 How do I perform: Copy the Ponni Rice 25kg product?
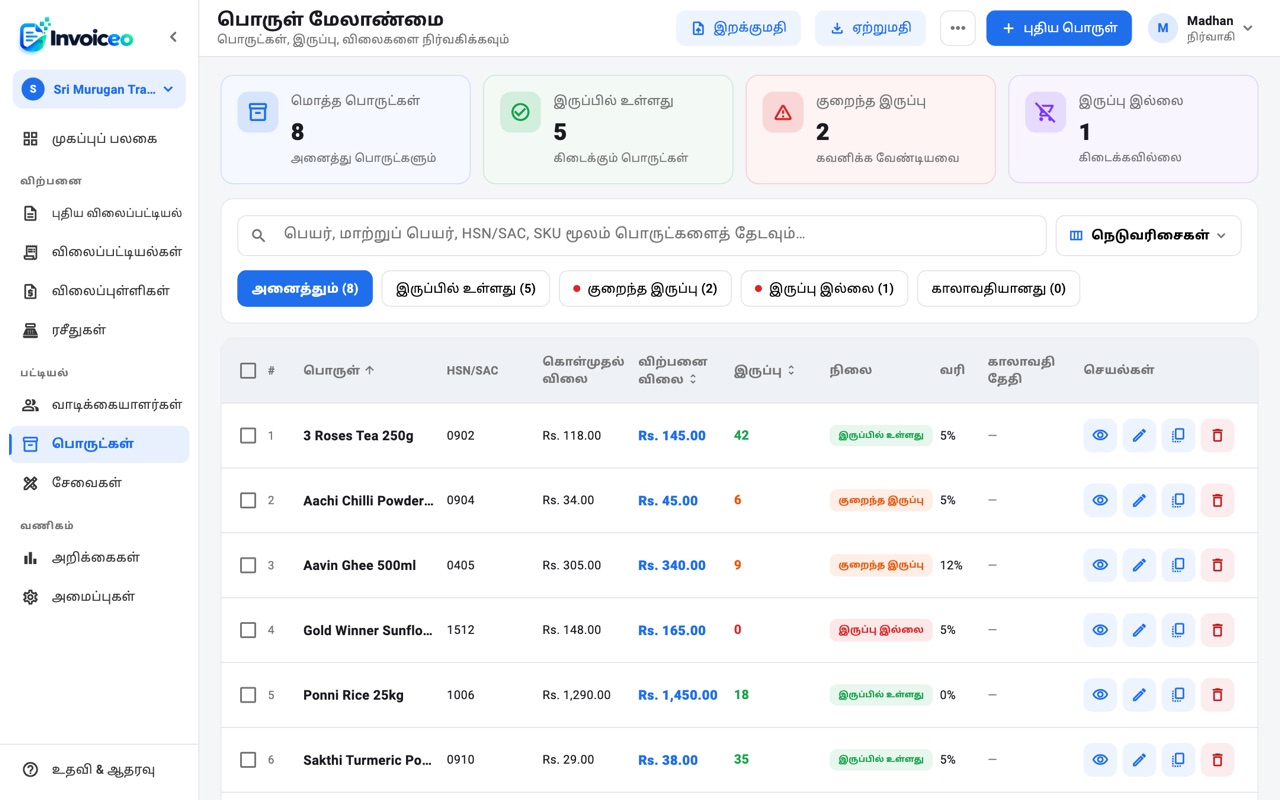tap(1178, 695)
